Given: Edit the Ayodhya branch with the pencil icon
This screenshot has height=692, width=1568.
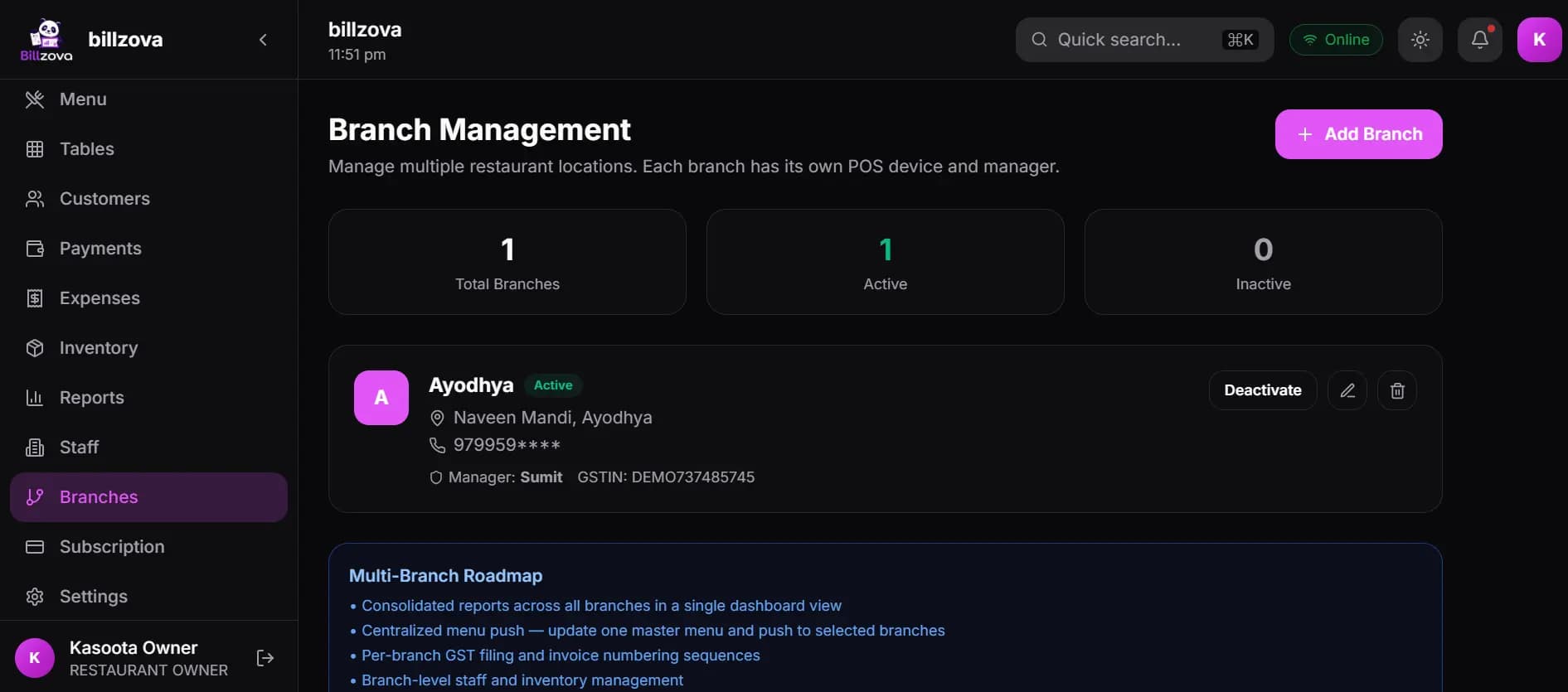Looking at the screenshot, I should click(1347, 390).
